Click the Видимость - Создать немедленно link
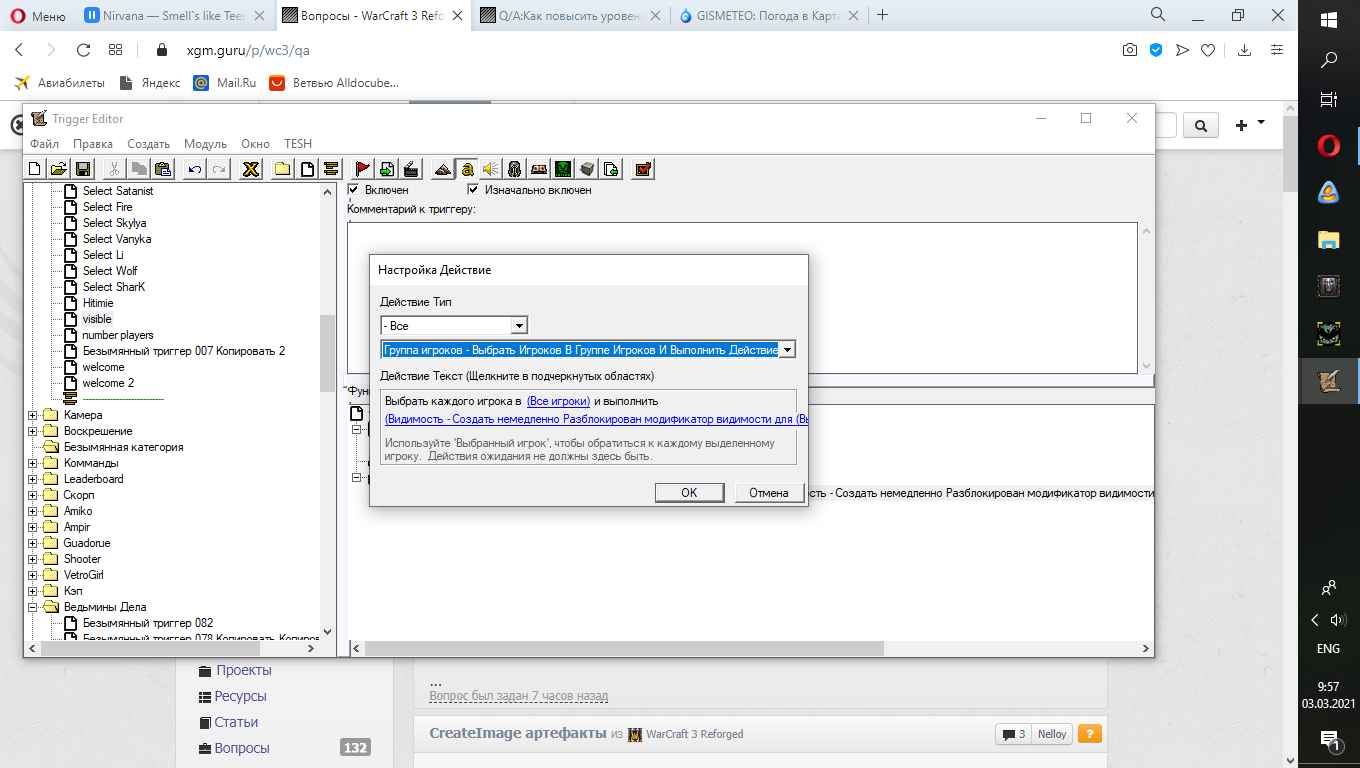Viewport: 1360px width, 768px height. [596, 418]
